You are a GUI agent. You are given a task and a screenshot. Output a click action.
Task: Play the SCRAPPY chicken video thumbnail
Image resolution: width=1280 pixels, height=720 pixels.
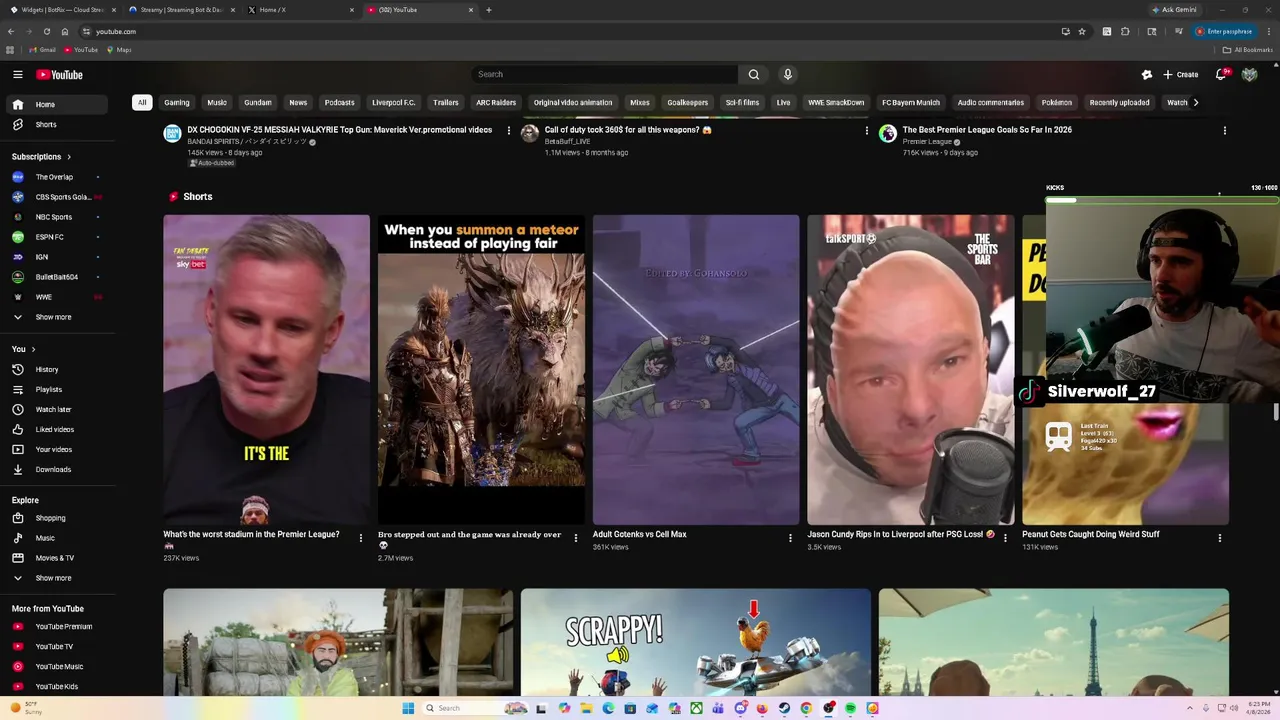tap(696, 642)
